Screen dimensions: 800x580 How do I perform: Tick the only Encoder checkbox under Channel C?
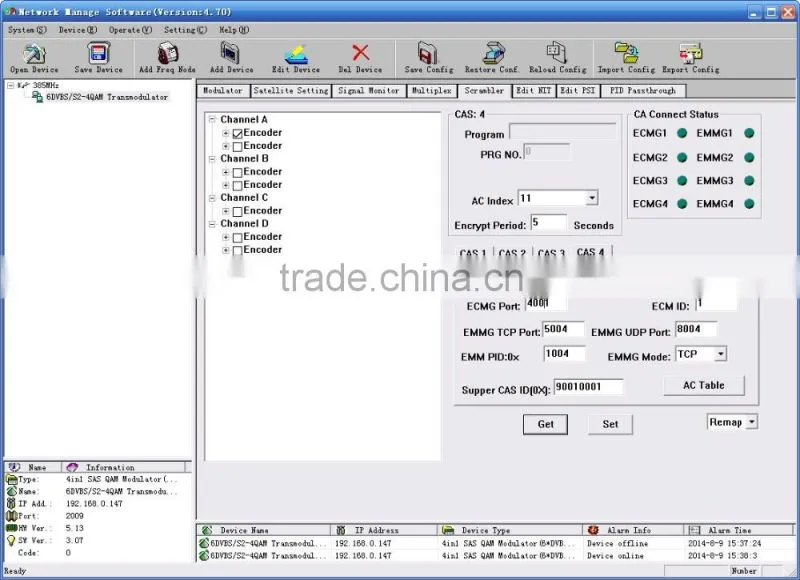pos(237,212)
